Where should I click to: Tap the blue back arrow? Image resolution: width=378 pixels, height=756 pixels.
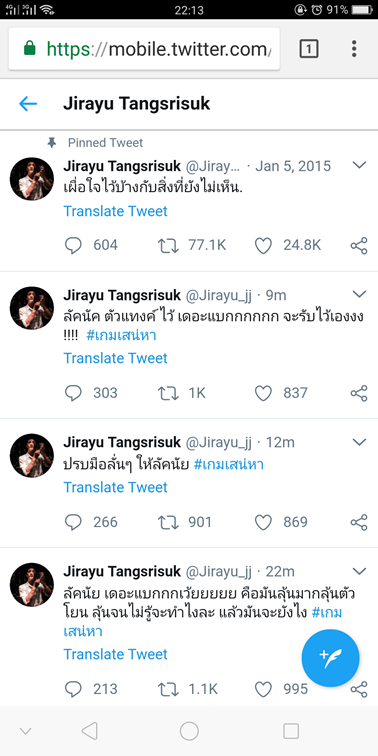[x=28, y=104]
